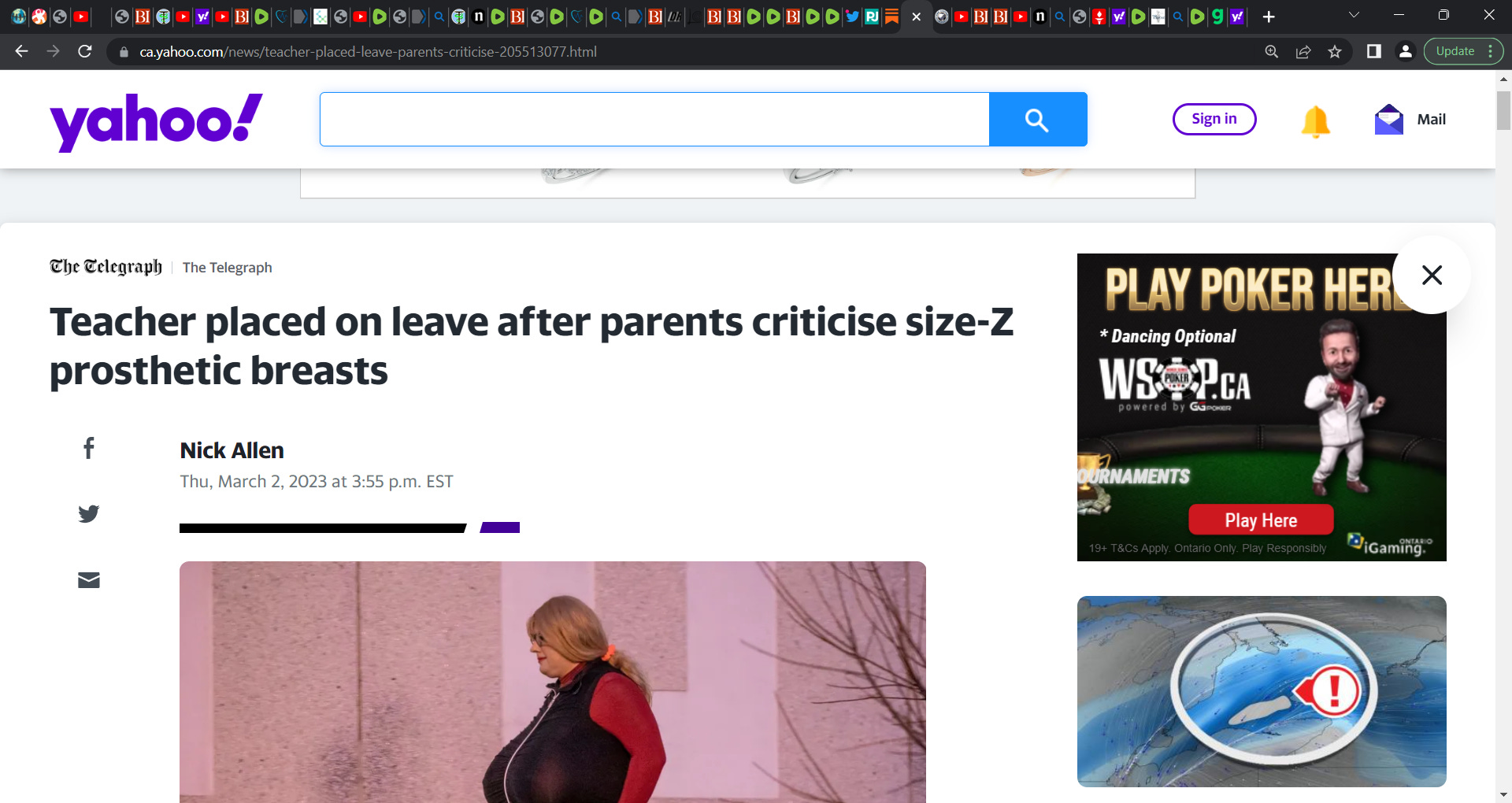Image resolution: width=1512 pixels, height=803 pixels.
Task: Click the address bar URL
Action: (x=368, y=52)
